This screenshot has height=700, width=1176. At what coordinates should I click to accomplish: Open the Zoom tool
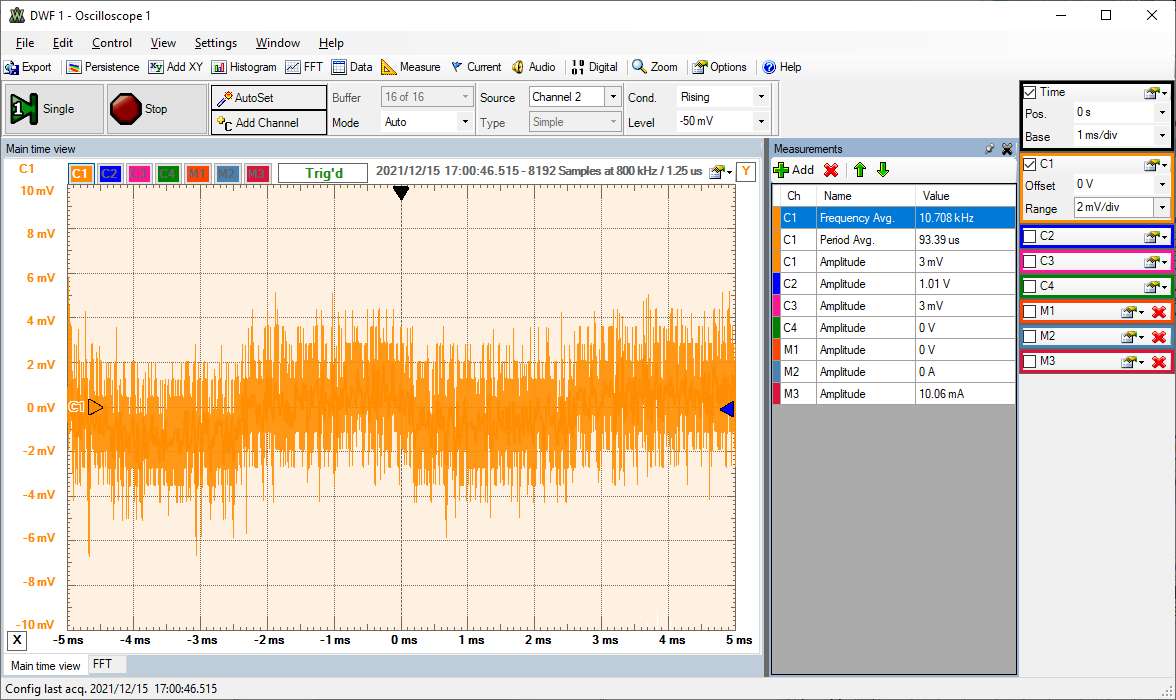click(x=654, y=67)
